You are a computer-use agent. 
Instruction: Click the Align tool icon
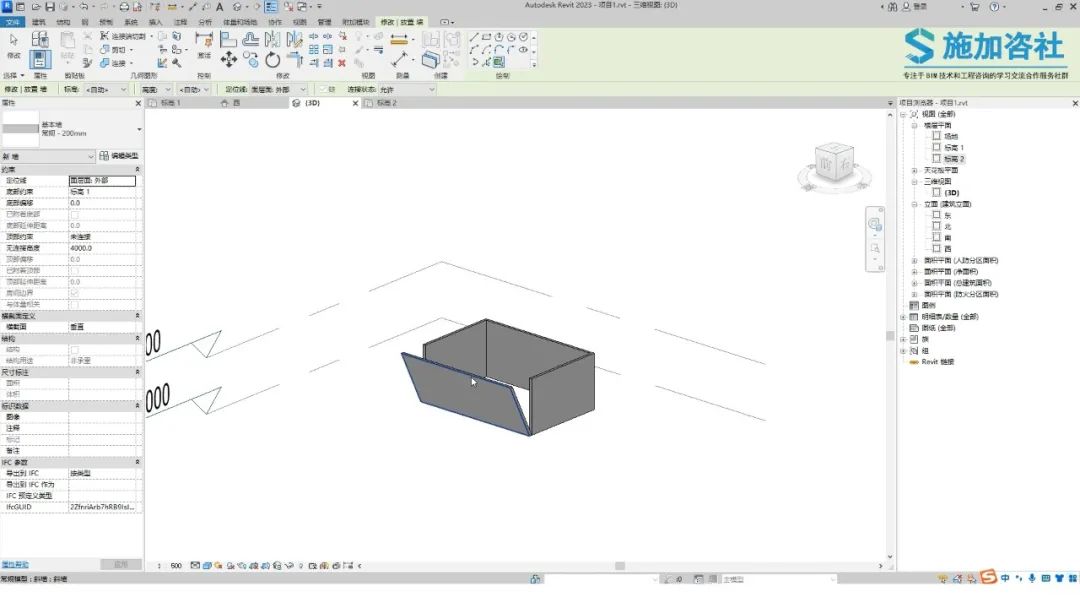(x=228, y=39)
